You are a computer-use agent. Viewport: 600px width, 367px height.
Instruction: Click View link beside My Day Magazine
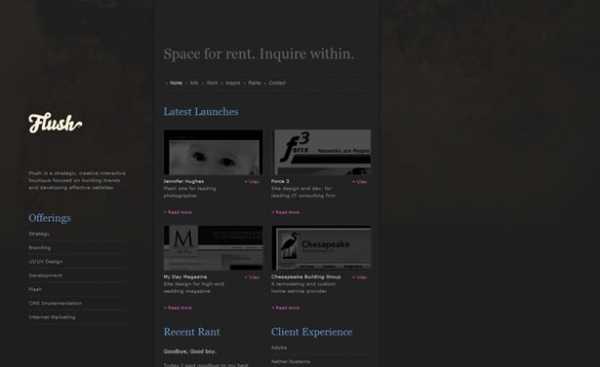tap(252, 277)
